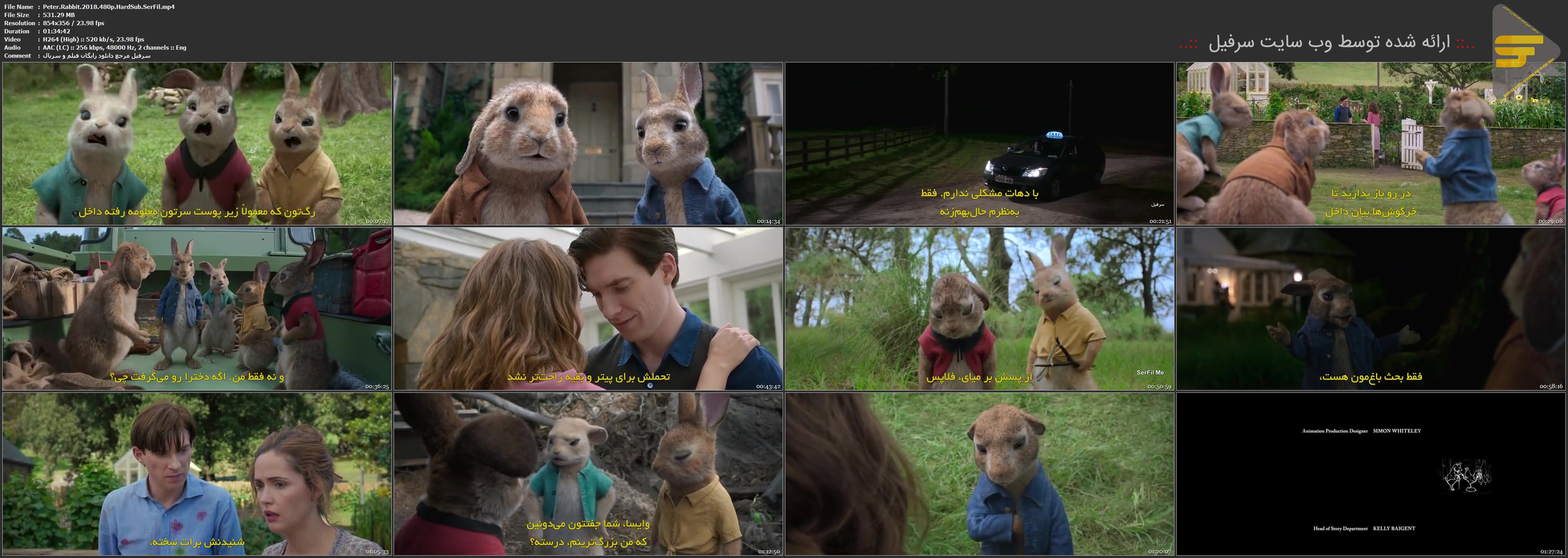
Task: Click the sketch drawing in credits frame
Action: tap(1466, 476)
